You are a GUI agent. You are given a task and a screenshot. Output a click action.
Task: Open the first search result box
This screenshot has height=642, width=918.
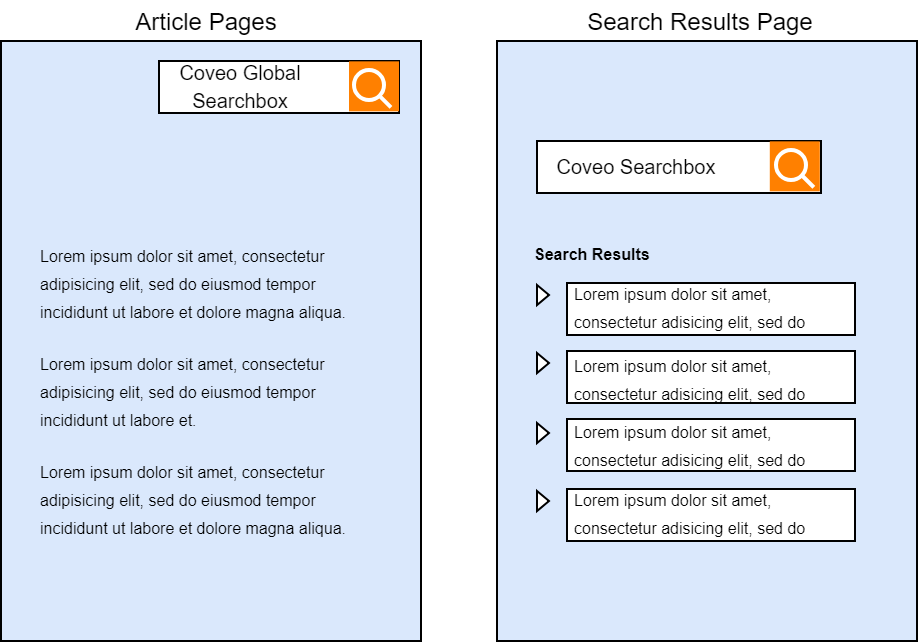point(711,309)
